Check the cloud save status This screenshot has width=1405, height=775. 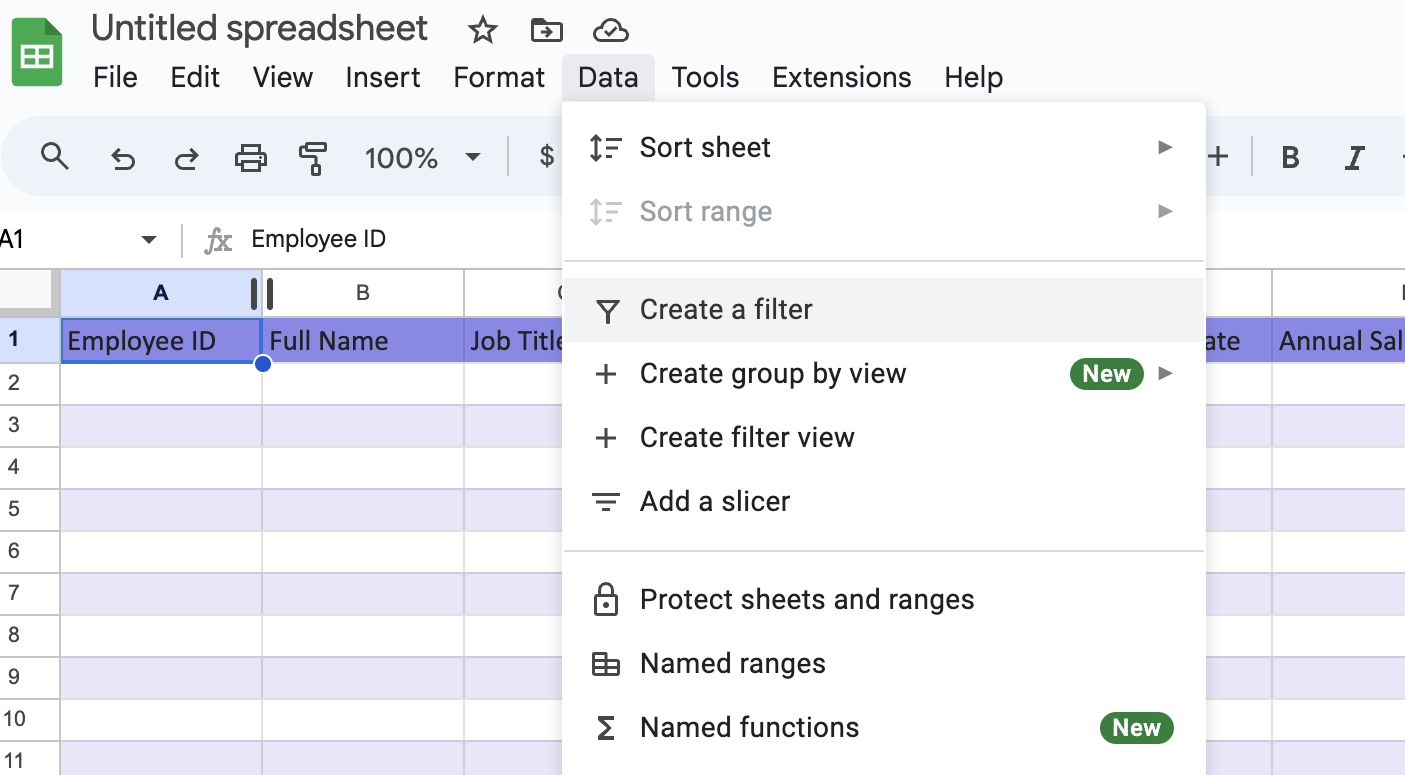click(x=611, y=30)
